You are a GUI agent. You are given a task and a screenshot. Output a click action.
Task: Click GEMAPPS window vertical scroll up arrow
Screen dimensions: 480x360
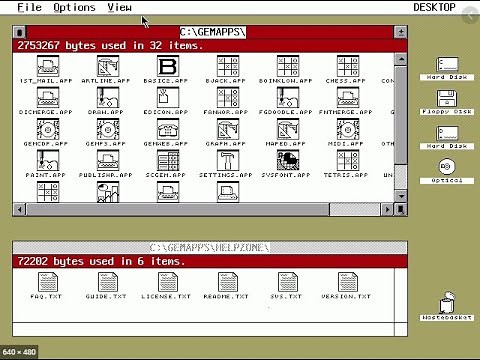[401, 59]
